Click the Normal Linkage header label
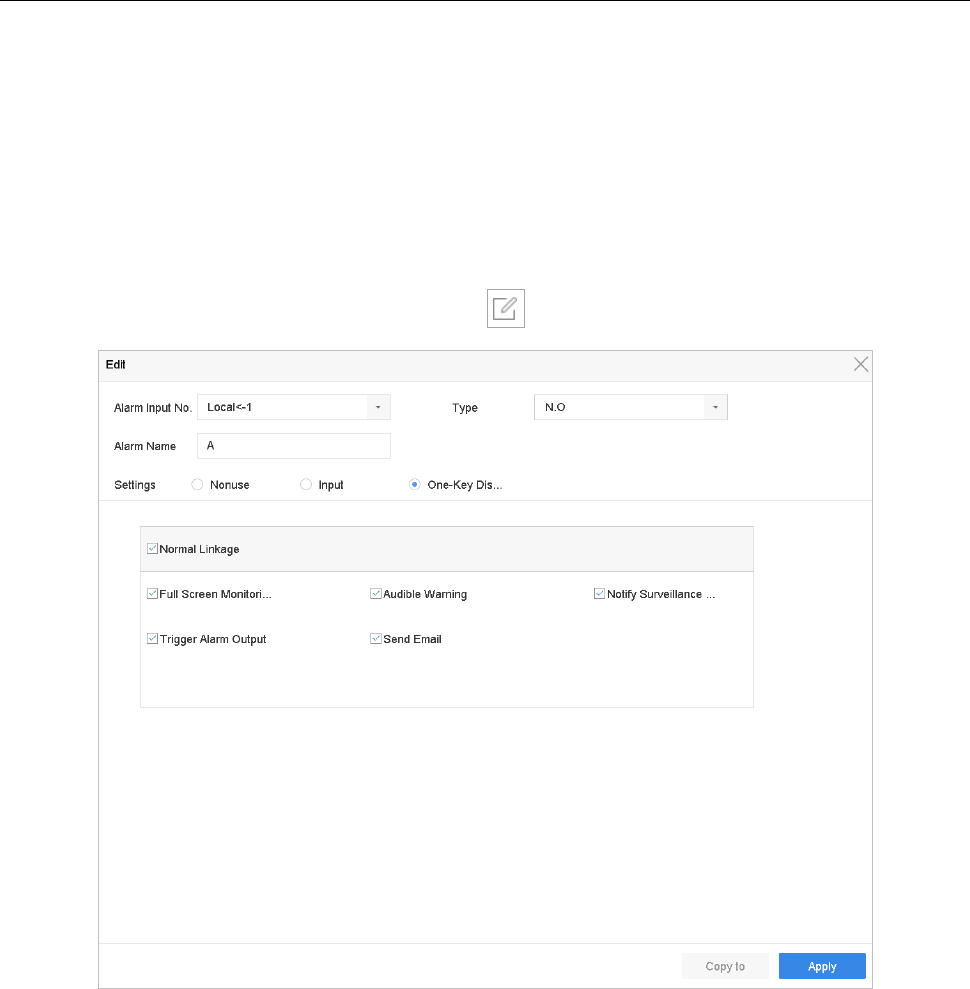This screenshot has width=970, height=989. (x=199, y=549)
